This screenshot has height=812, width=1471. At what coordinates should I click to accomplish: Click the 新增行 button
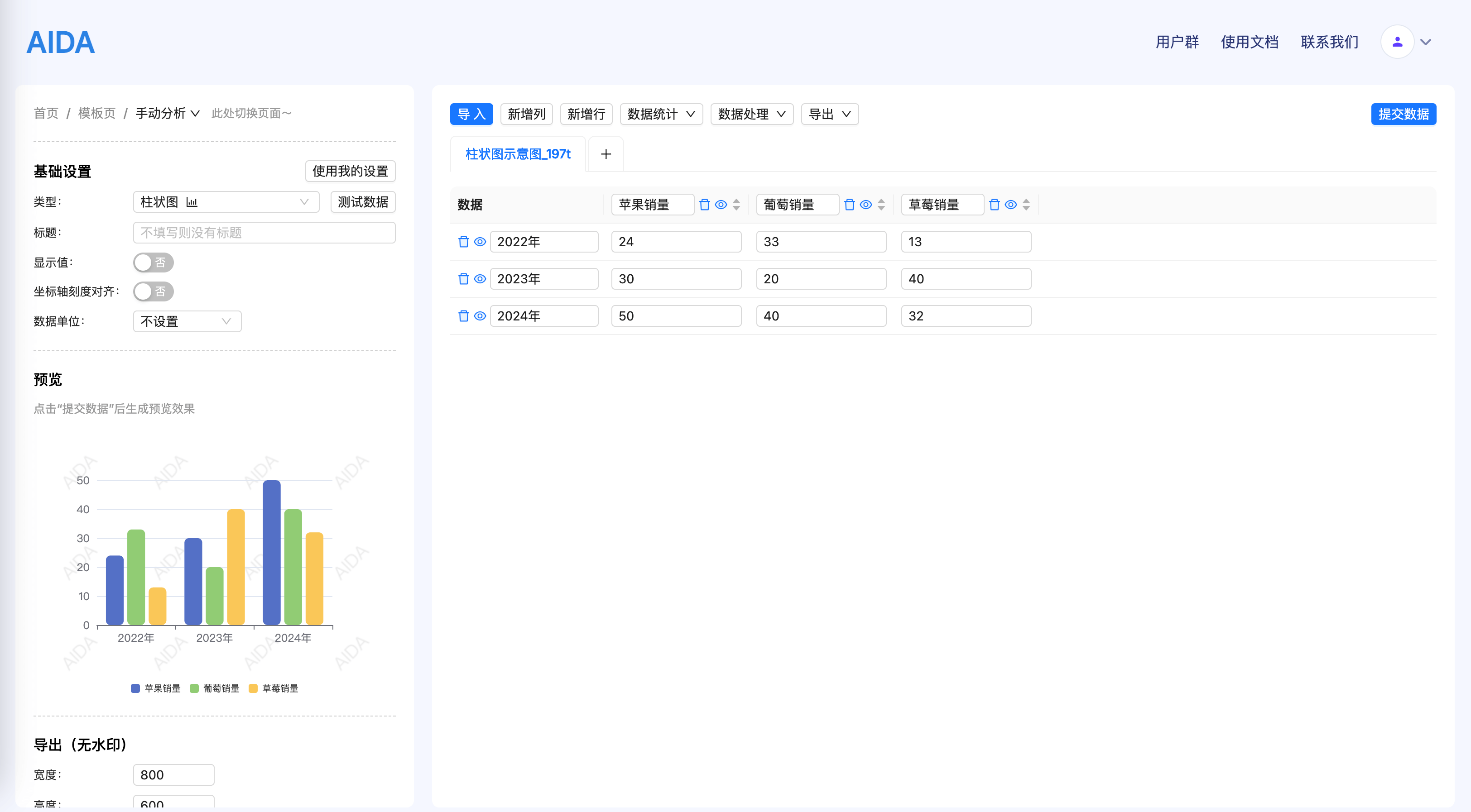586,114
